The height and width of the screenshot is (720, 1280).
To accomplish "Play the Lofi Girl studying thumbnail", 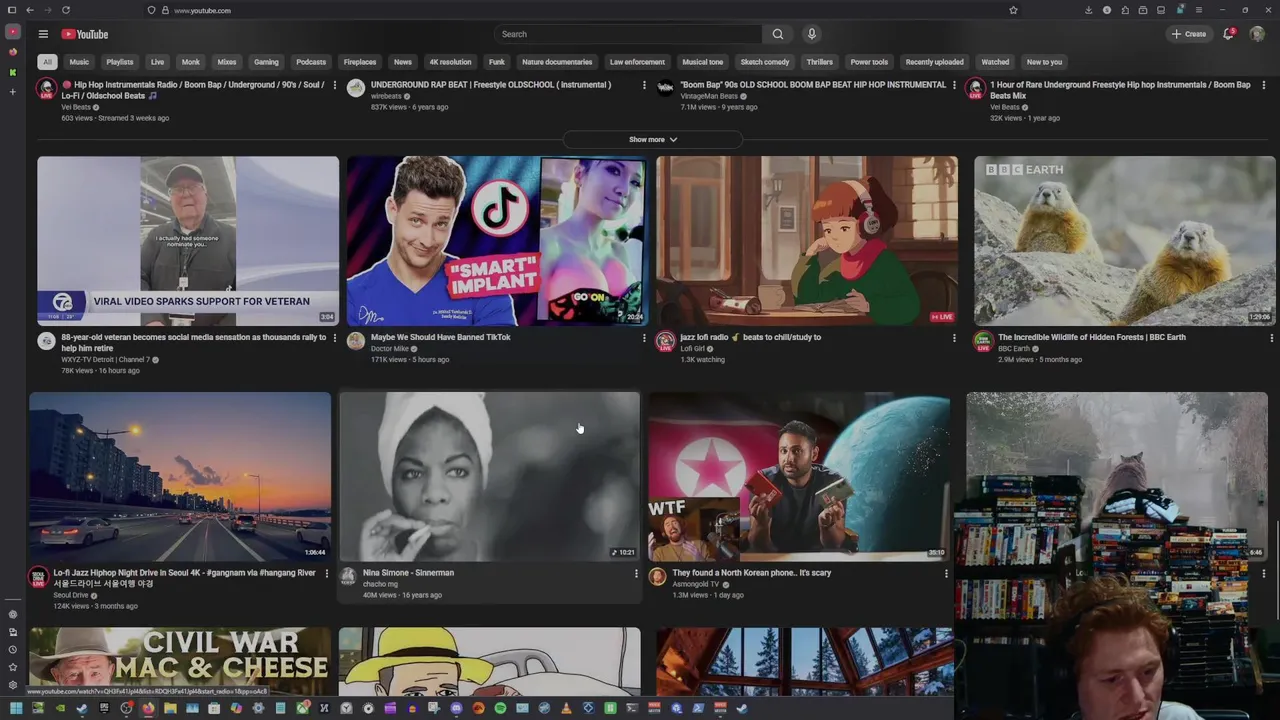I will coord(807,241).
